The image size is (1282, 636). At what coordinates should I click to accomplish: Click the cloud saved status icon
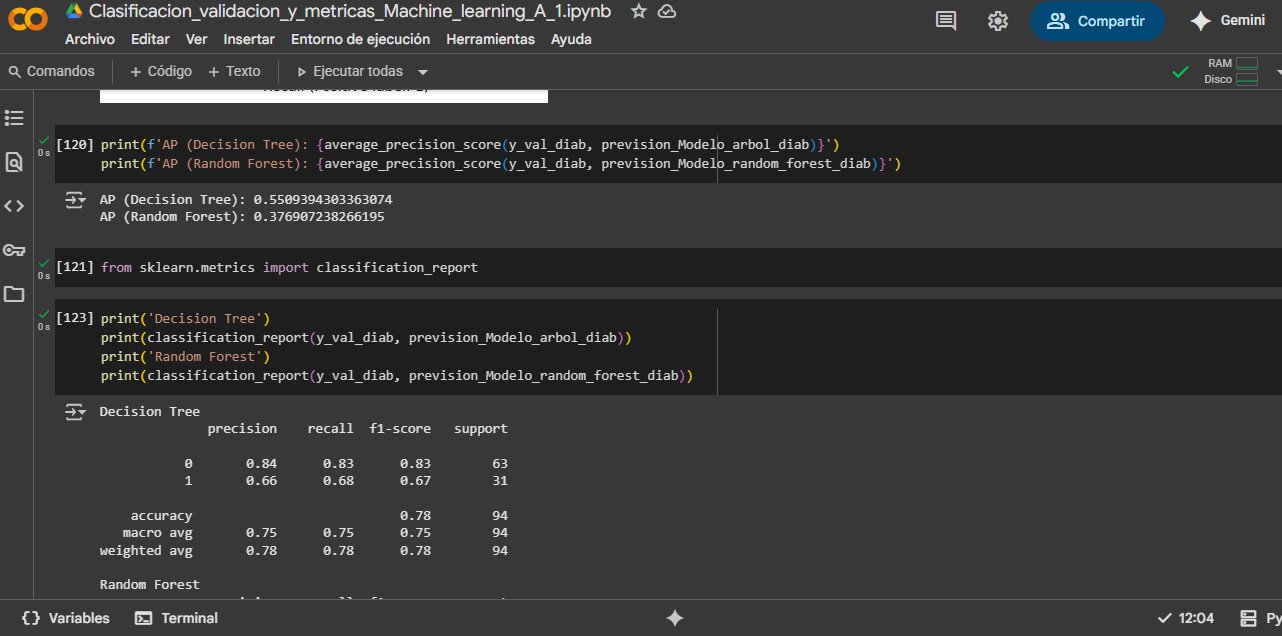(667, 11)
